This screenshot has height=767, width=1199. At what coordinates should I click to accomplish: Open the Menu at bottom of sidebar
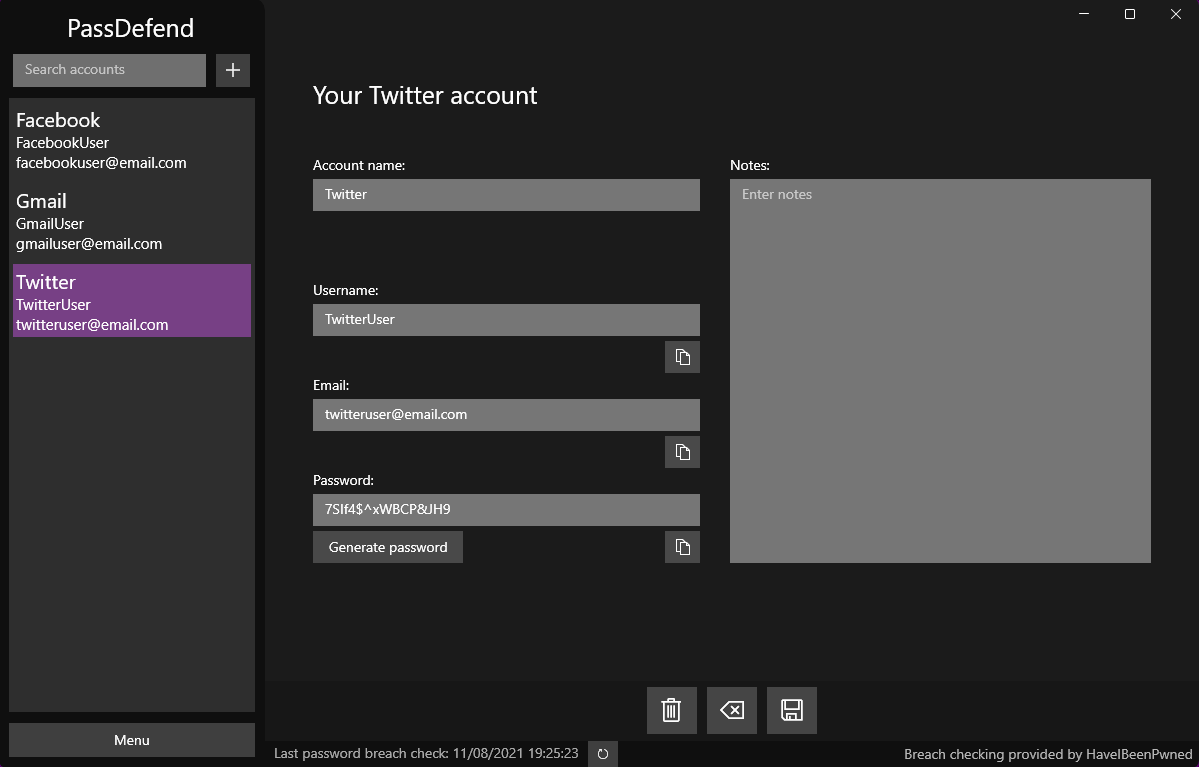click(132, 740)
